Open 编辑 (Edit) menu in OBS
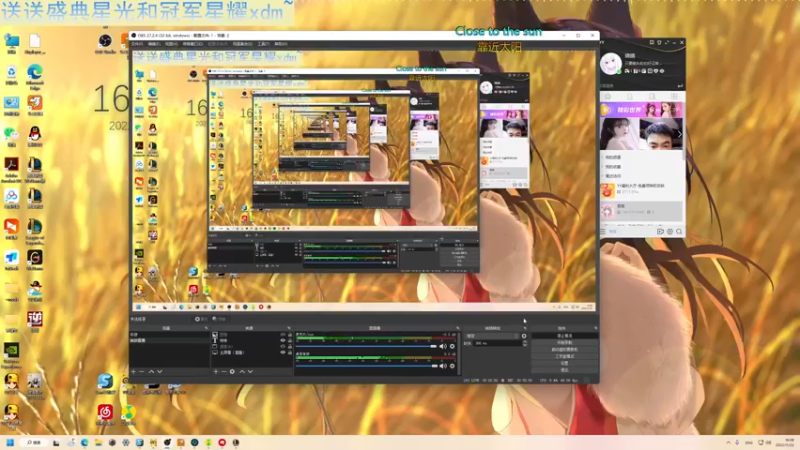The width and height of the screenshot is (800, 450). click(154, 44)
